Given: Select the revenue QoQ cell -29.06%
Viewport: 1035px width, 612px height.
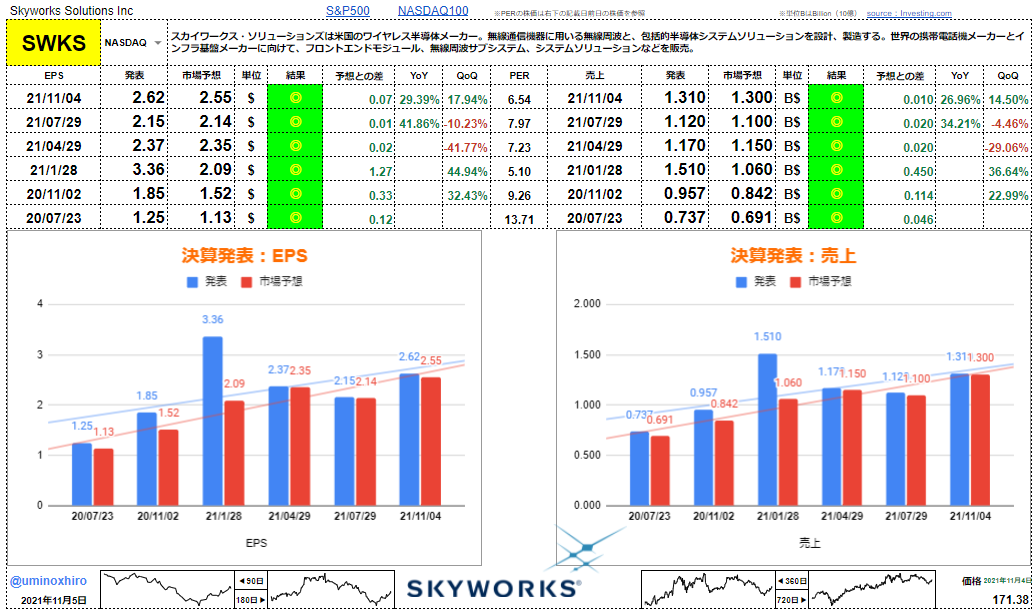Looking at the screenshot, I should [x=1007, y=147].
